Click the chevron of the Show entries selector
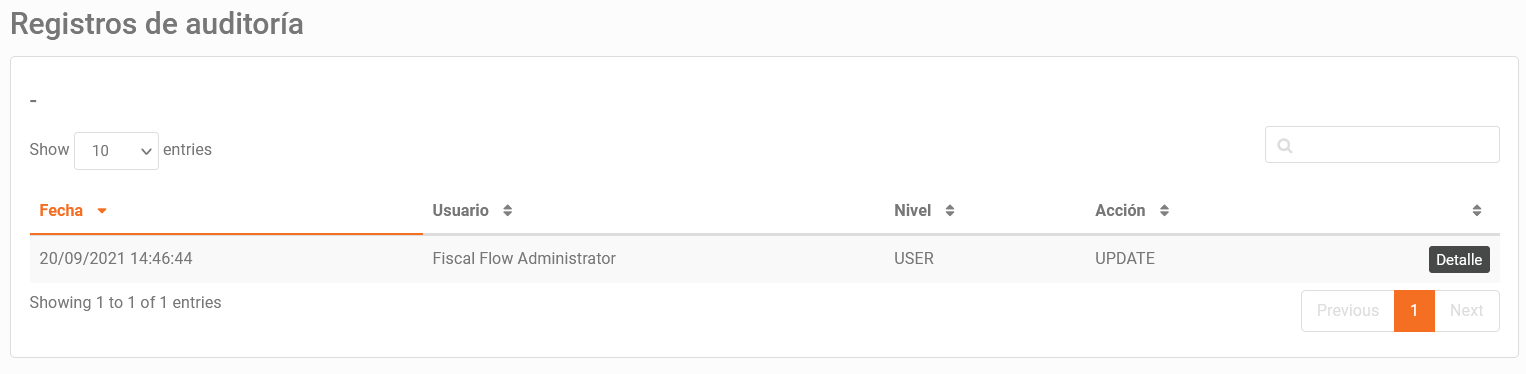 [146, 151]
